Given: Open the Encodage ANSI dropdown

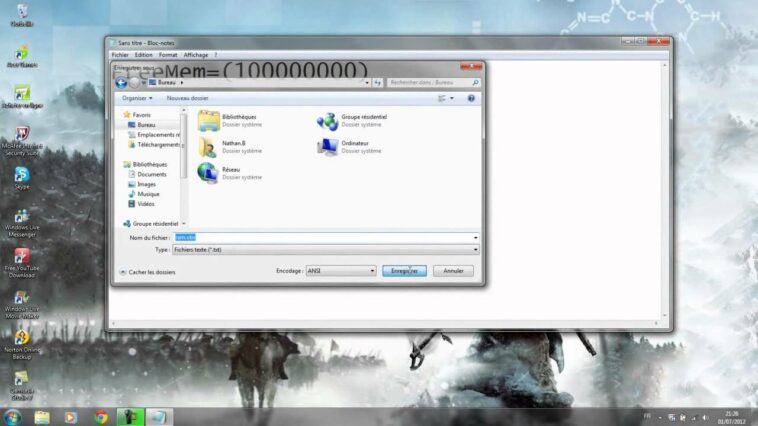Looking at the screenshot, I should [341, 271].
